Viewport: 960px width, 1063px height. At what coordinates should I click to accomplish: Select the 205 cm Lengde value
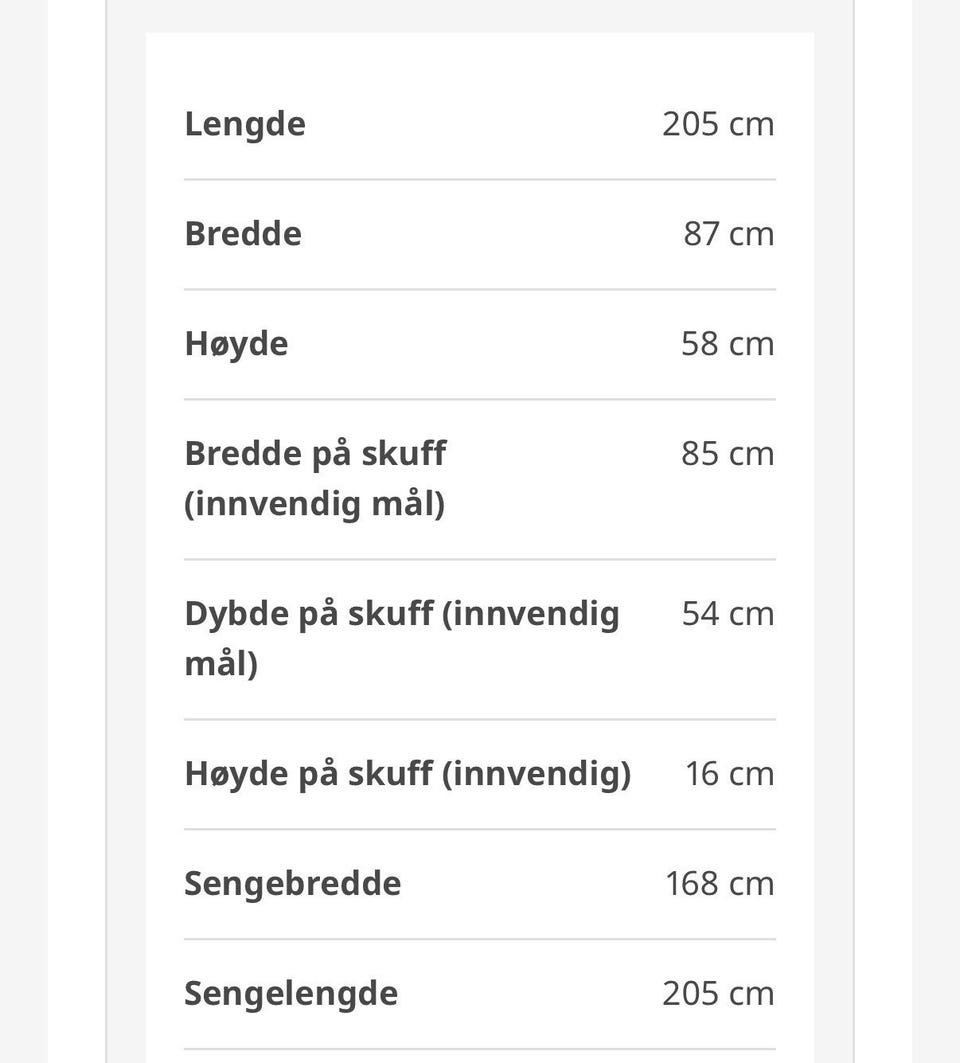(718, 125)
